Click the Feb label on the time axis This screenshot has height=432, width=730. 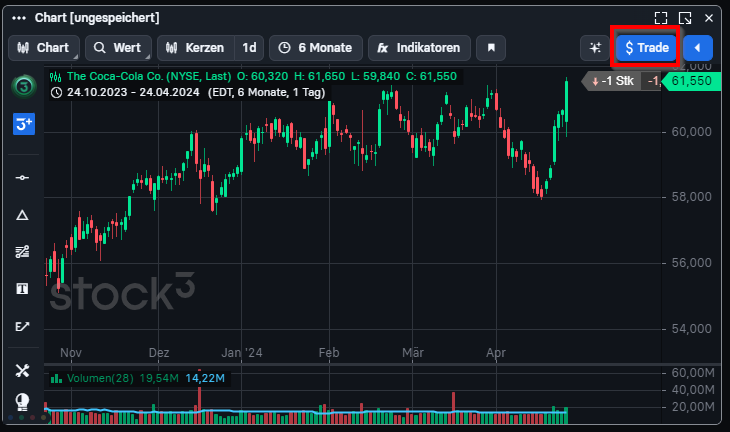pos(329,353)
